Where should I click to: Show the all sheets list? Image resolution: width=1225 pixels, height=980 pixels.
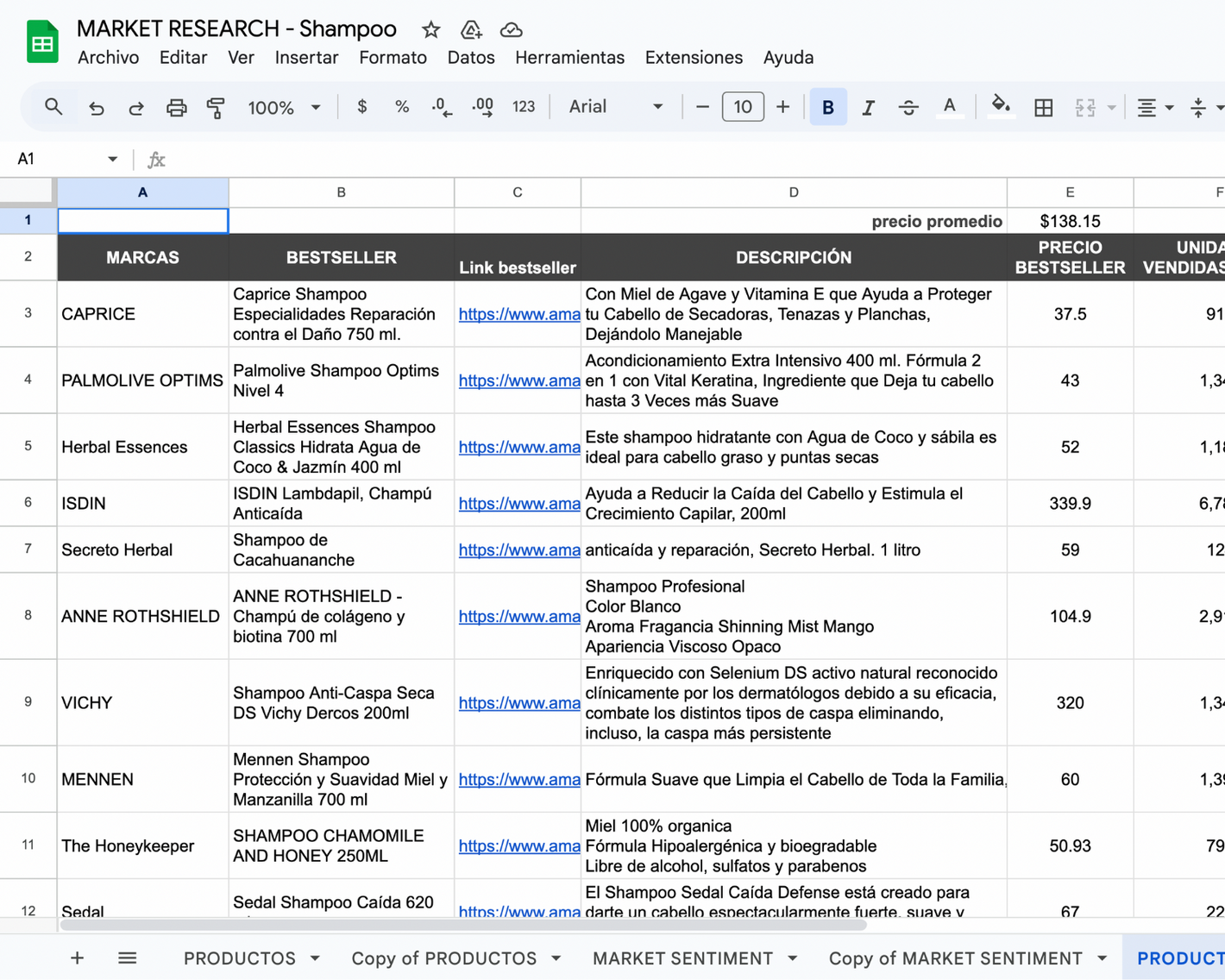128,958
